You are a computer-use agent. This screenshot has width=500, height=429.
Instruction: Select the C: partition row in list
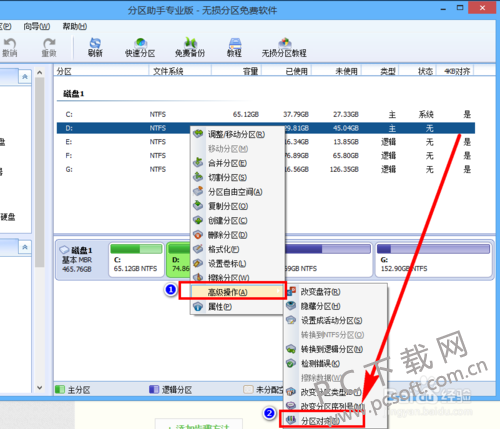266,114
